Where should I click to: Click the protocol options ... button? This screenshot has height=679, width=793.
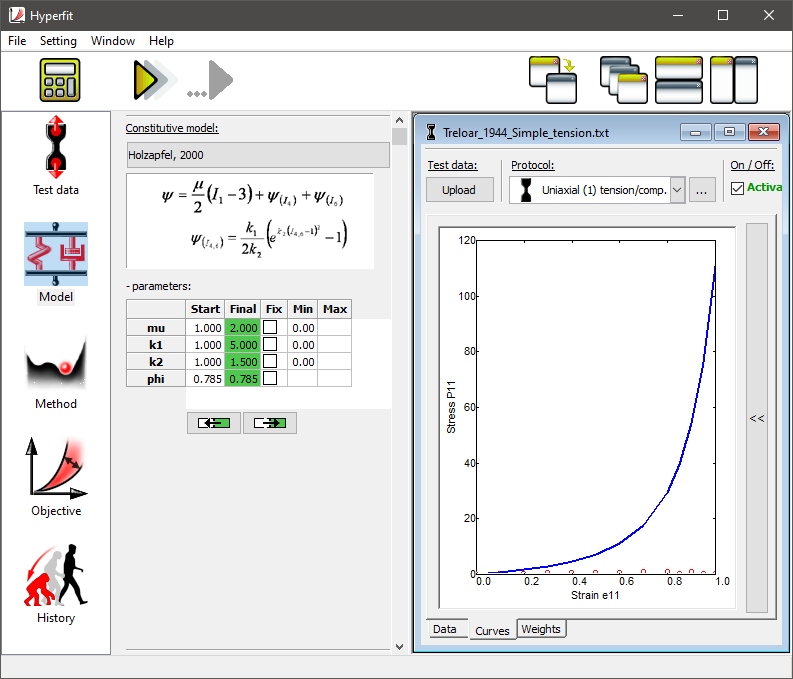[x=701, y=190]
